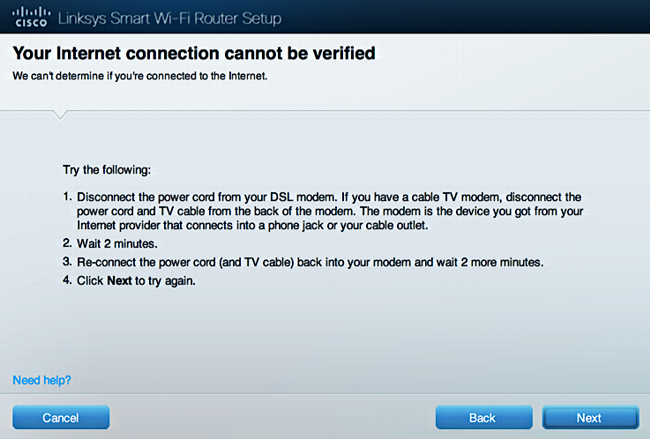The image size is (650, 439).
Task: Click the "Try the following:" label
Action: [x=107, y=170]
